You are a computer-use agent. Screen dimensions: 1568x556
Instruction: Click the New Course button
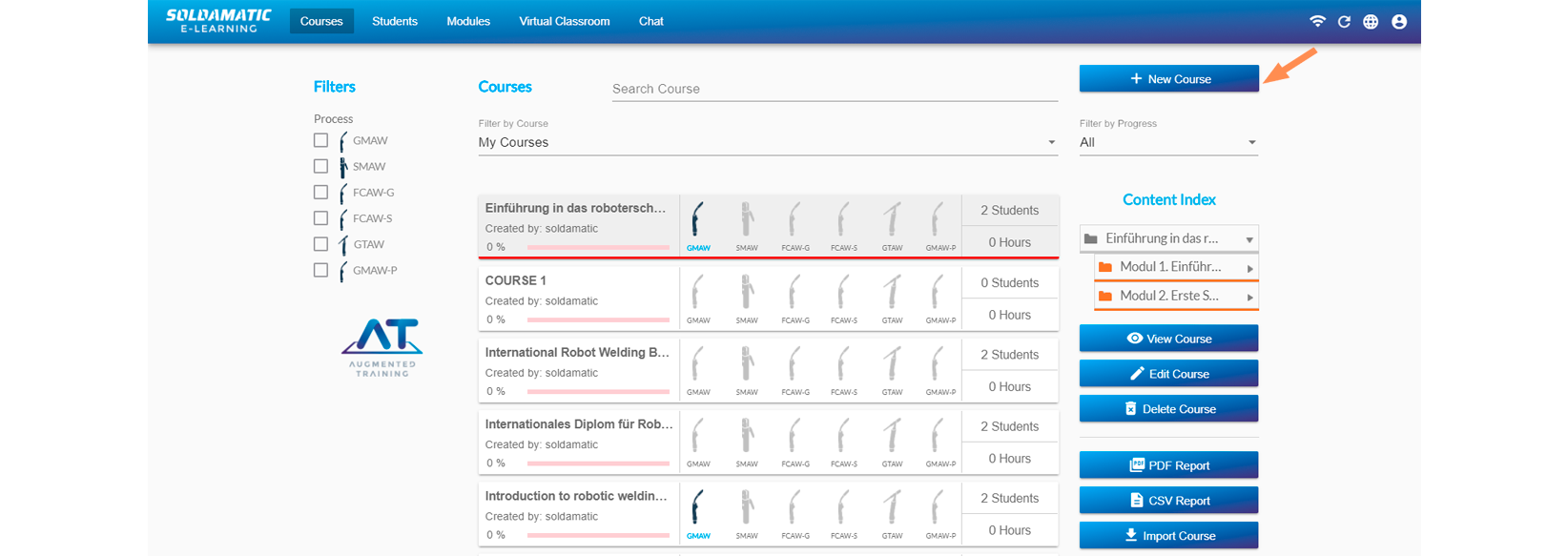pos(1168,79)
